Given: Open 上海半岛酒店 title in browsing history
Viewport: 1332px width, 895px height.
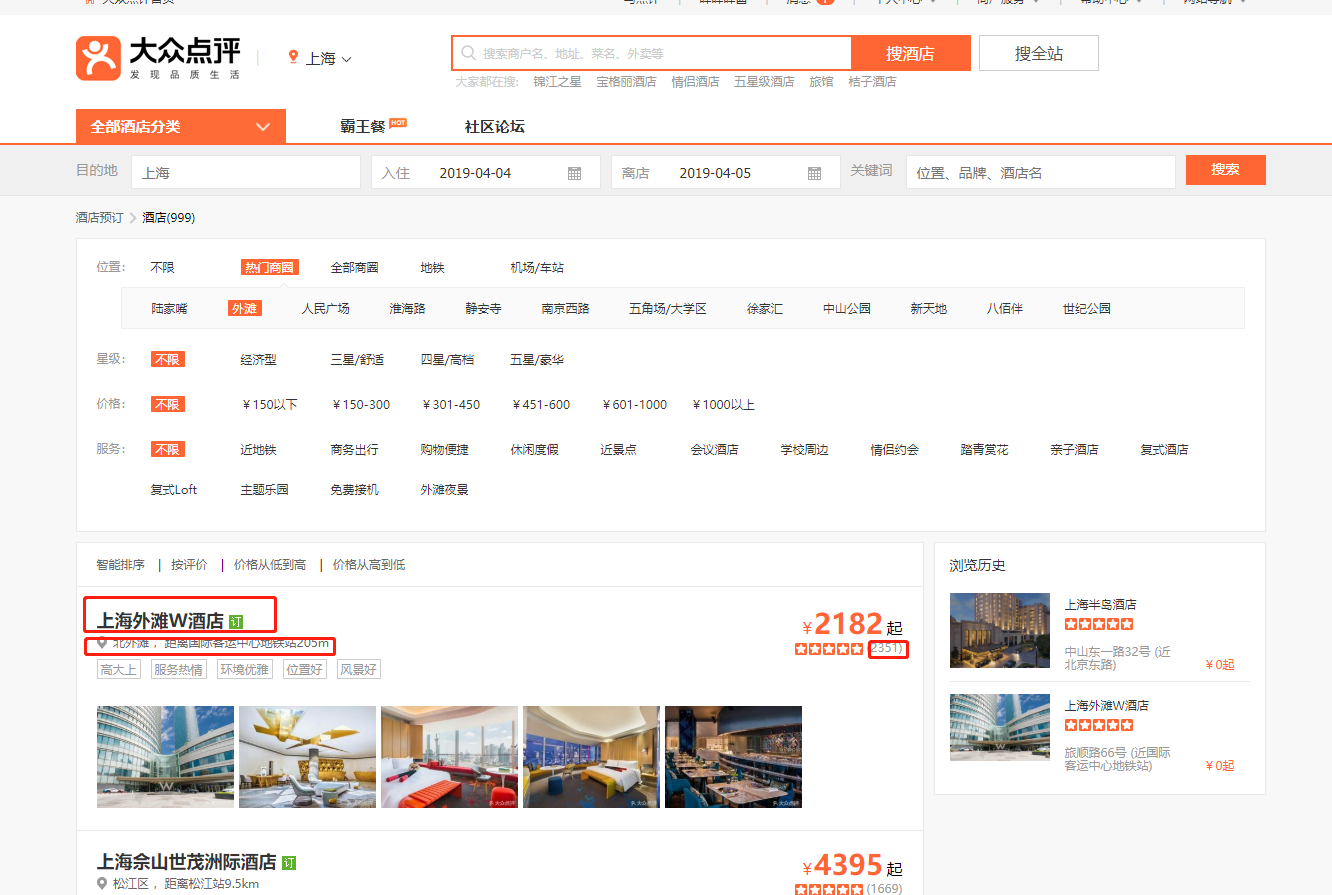Looking at the screenshot, I should [1100, 604].
